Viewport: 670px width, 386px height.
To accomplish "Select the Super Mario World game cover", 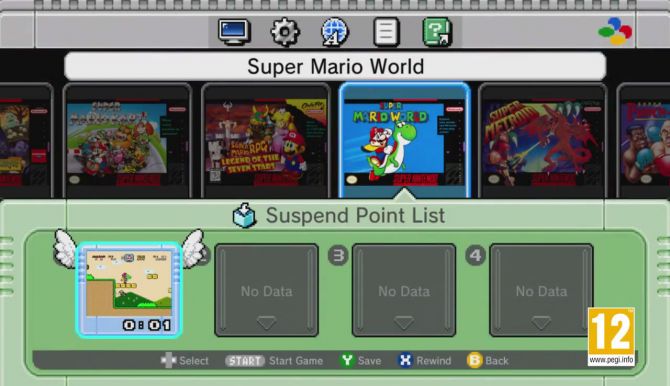I will point(404,142).
